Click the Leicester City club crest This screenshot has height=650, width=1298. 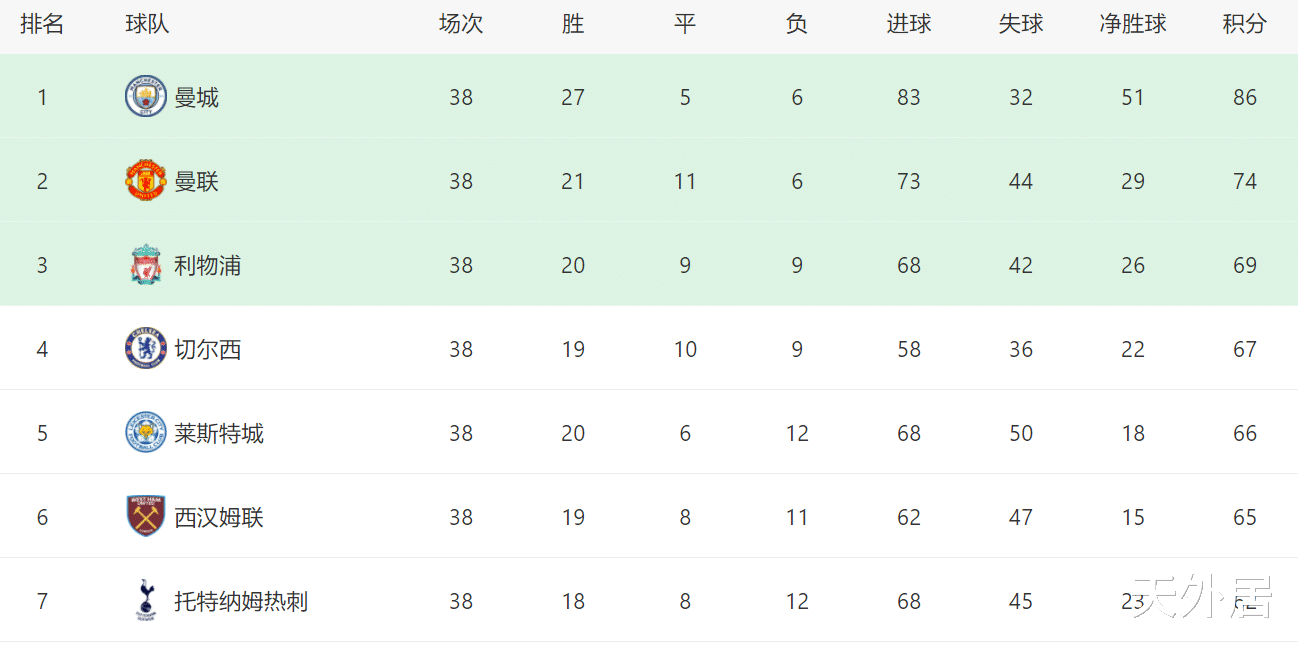(x=146, y=433)
